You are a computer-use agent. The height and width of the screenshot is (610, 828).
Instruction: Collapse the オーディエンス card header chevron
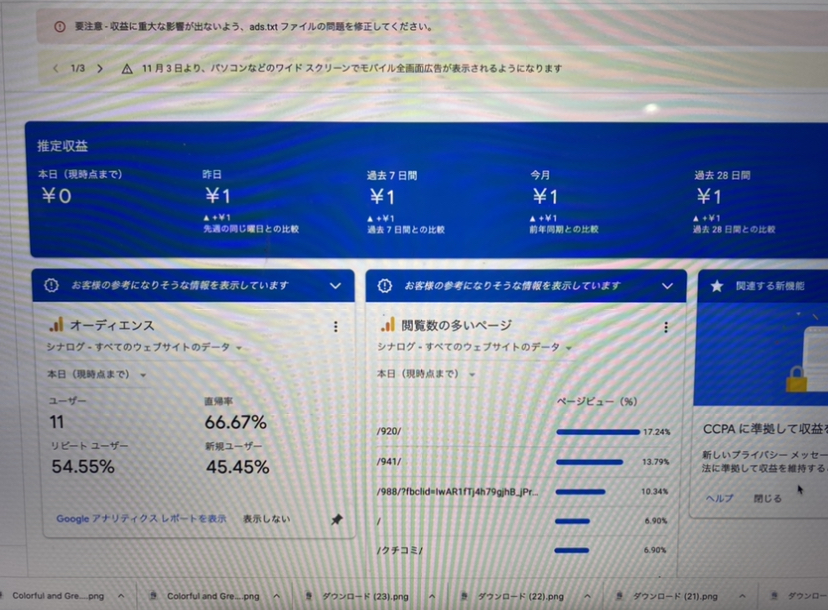click(335, 286)
